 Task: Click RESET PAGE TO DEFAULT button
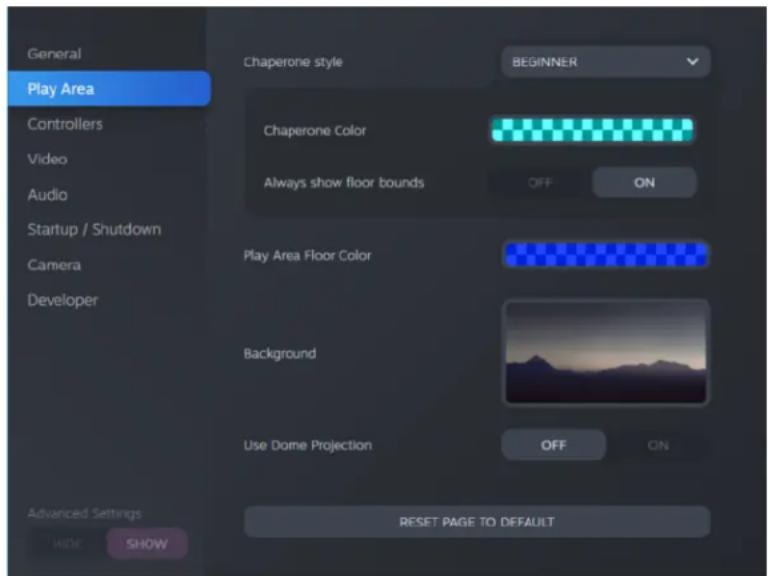click(x=477, y=522)
